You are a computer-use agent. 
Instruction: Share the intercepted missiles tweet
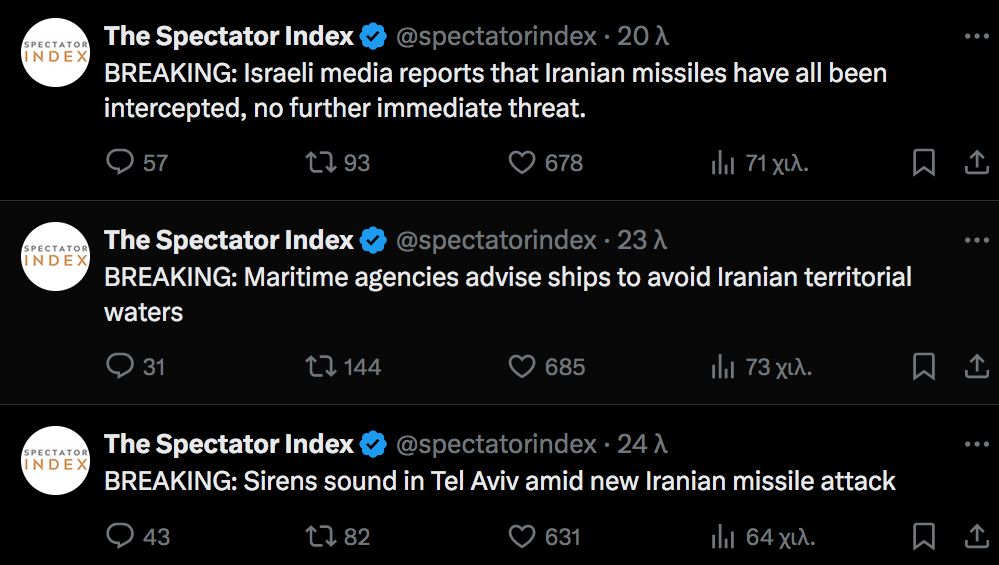pyautogui.click(x=976, y=162)
